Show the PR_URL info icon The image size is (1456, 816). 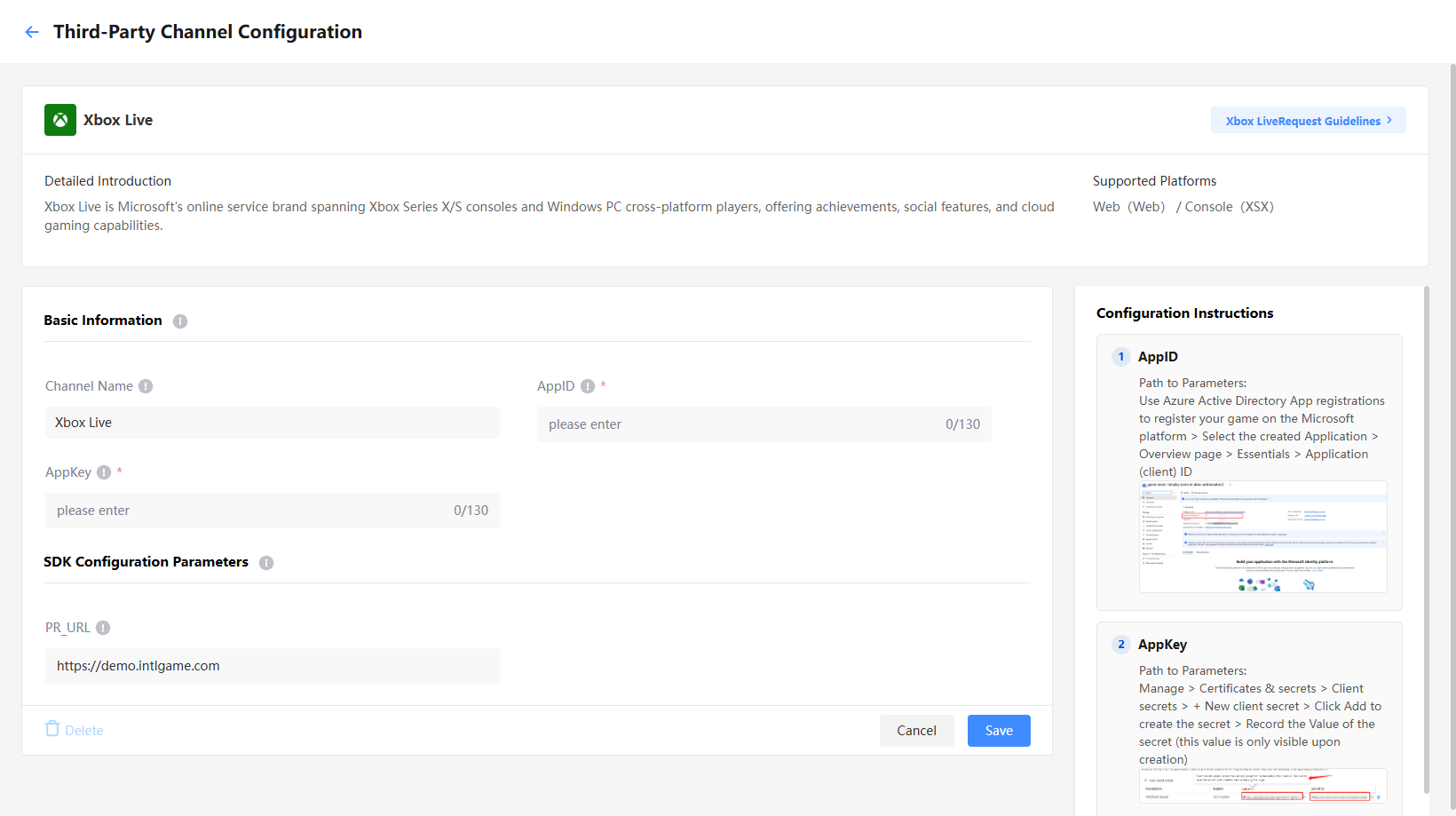click(103, 628)
